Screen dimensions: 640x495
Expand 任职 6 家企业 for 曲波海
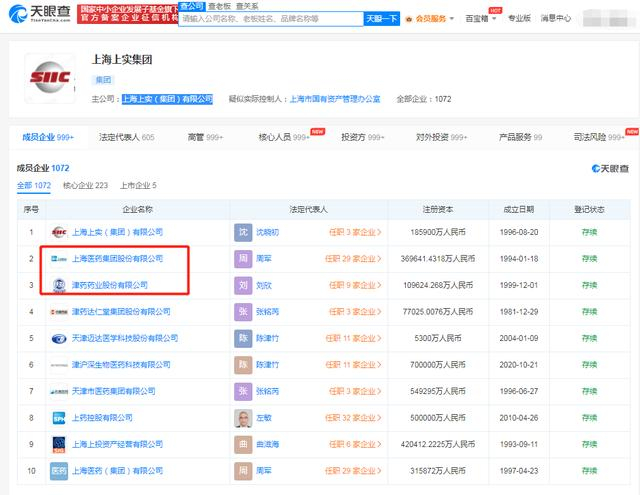point(355,444)
